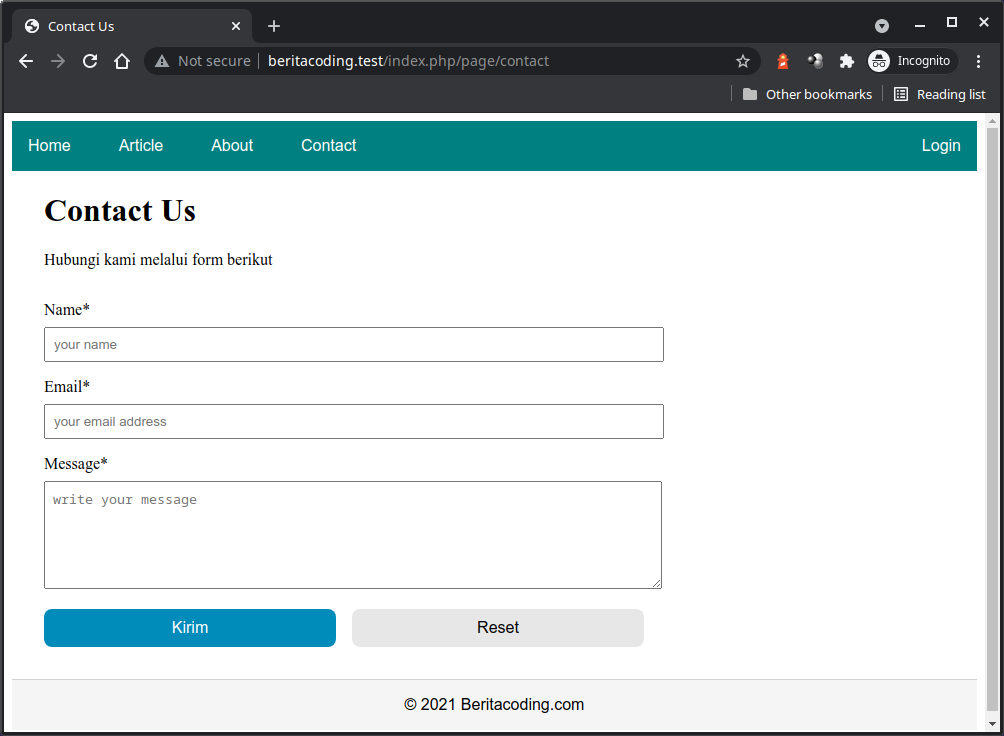The height and width of the screenshot is (736, 1004).
Task: Bookmark the page with the star icon
Action: click(x=743, y=61)
